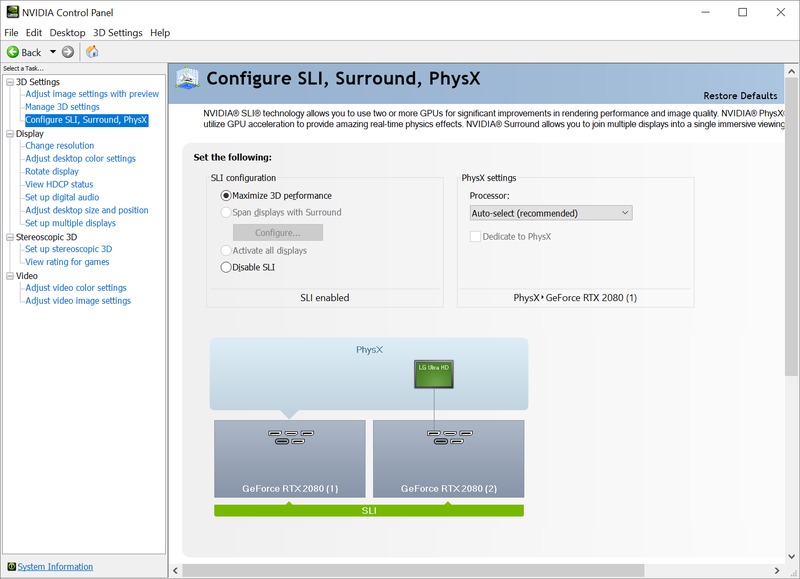Click the Home icon in toolbar

coord(92,52)
